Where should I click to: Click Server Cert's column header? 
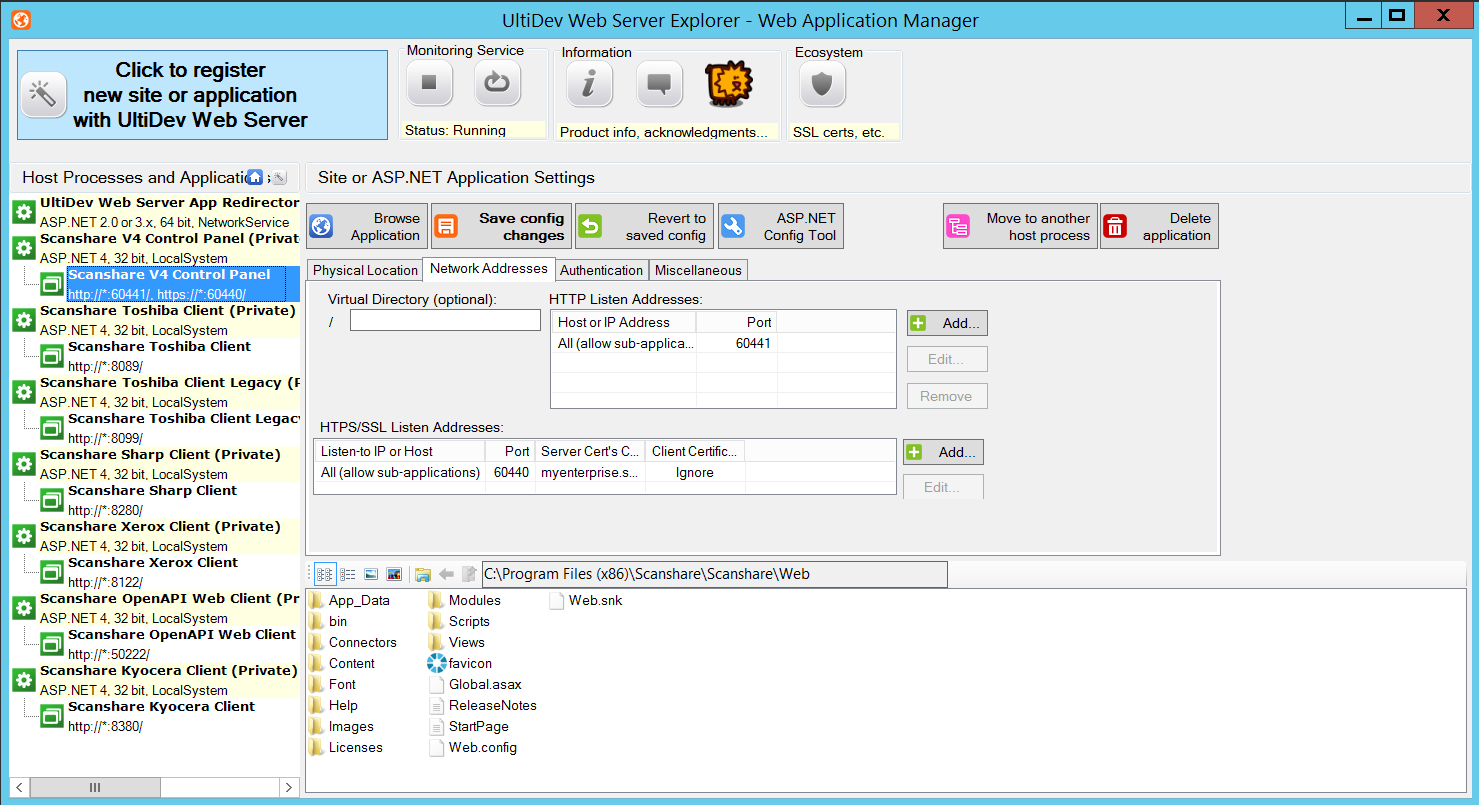point(590,451)
